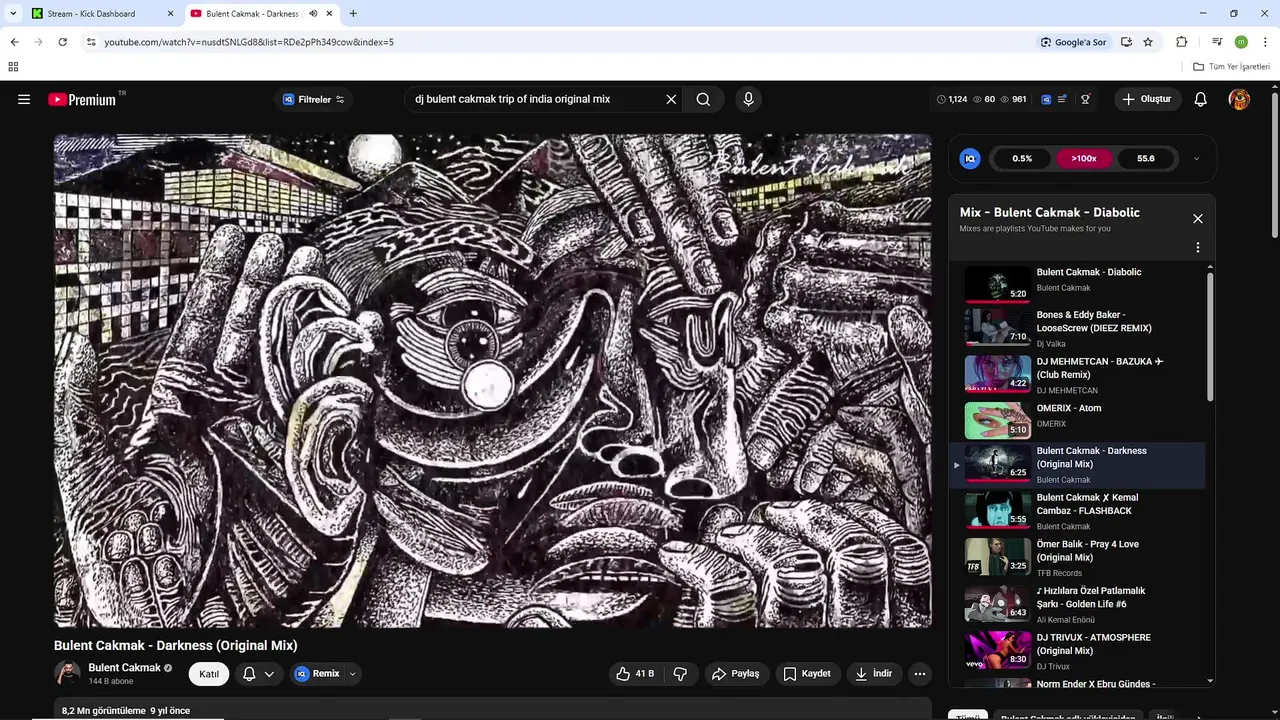Open Bulent Cakmak channel avatar
The image size is (1280, 720).
coord(67,673)
